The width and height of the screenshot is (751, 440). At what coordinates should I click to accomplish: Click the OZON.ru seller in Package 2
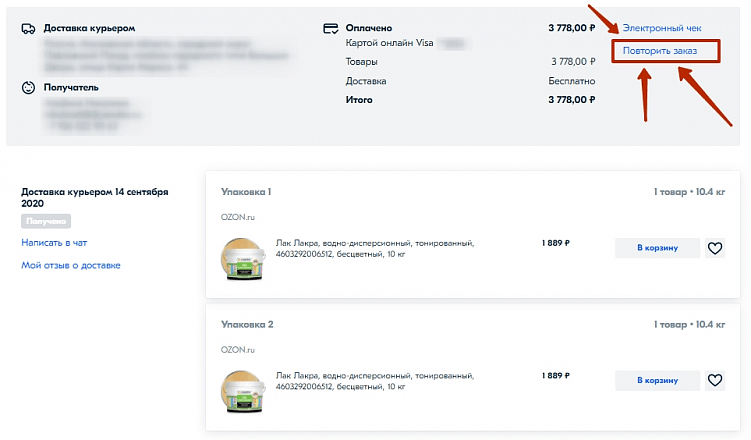238,349
